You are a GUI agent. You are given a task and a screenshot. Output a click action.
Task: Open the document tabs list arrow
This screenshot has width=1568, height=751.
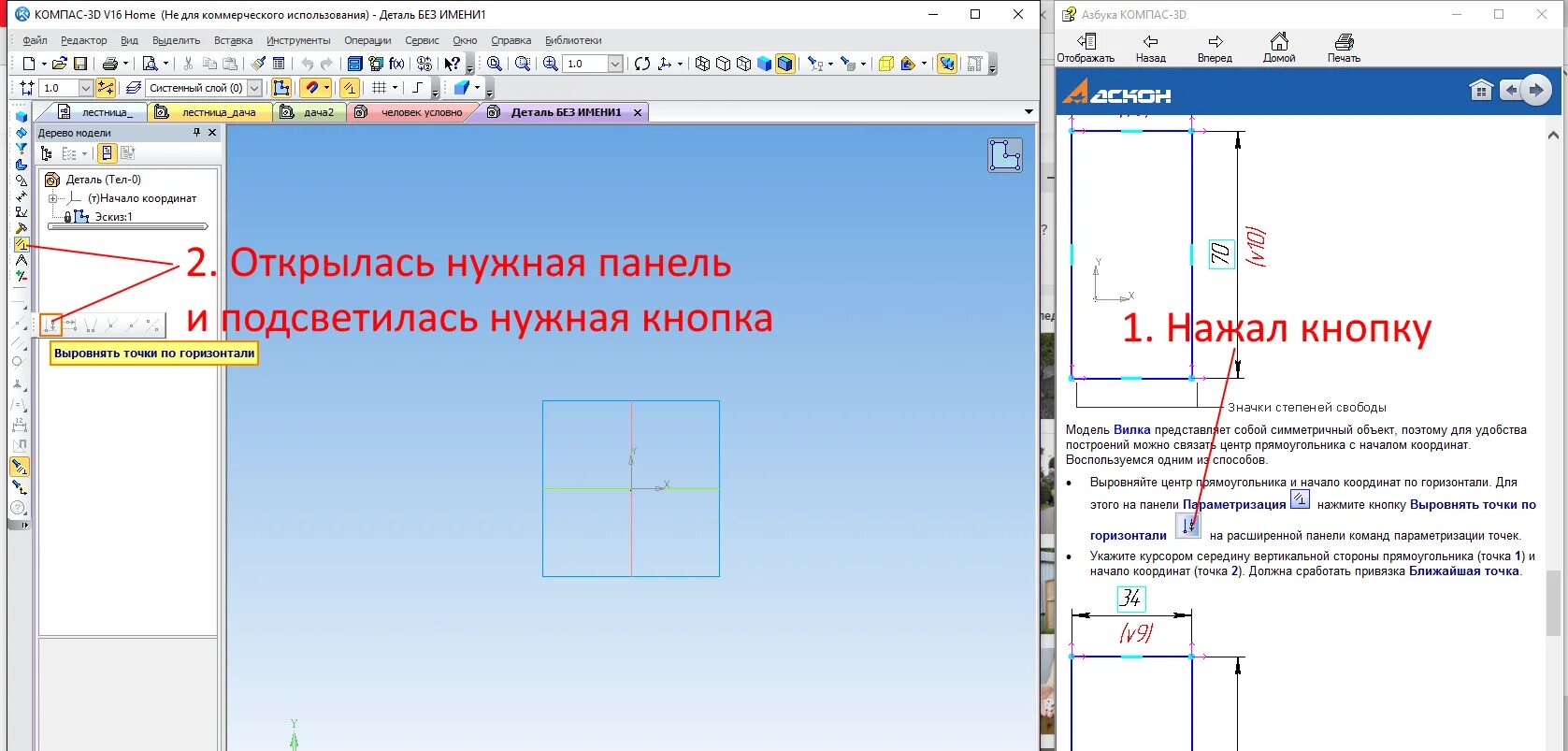tap(1029, 112)
